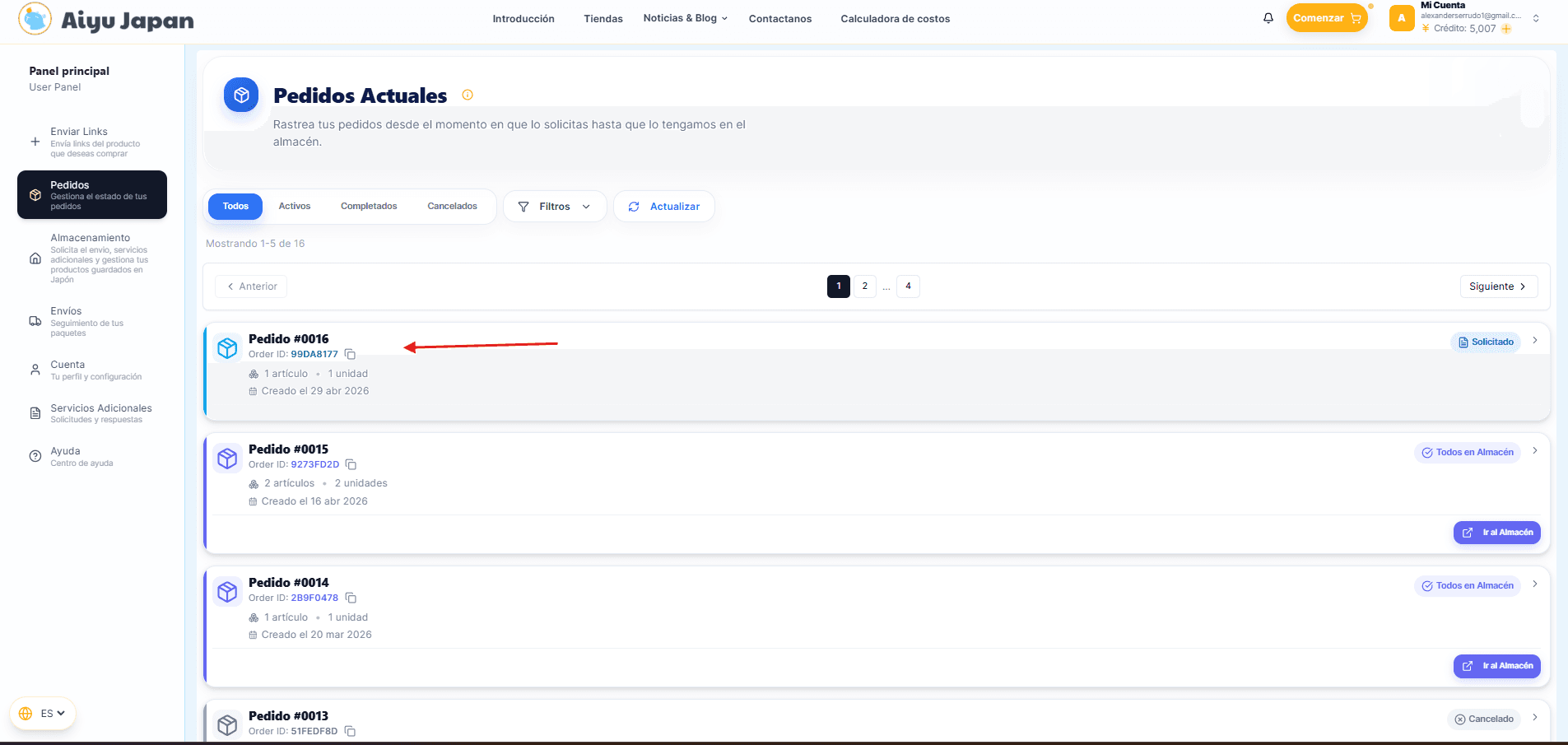Select the Cancelados tab
The width and height of the screenshot is (1568, 745).
[452, 207]
